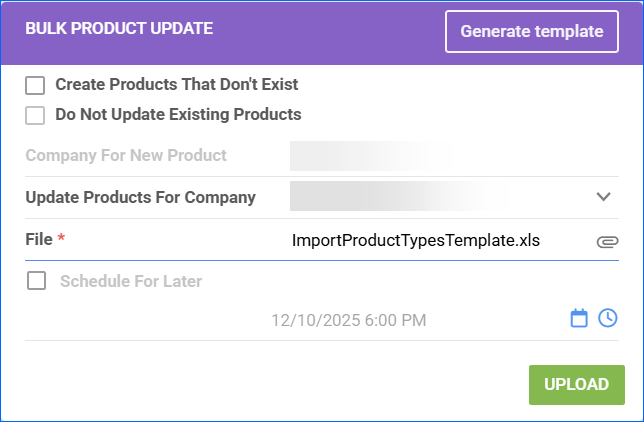Viewport: 644px width, 422px height.
Task: Click the Company For New Product label
Action: pyautogui.click(x=126, y=156)
